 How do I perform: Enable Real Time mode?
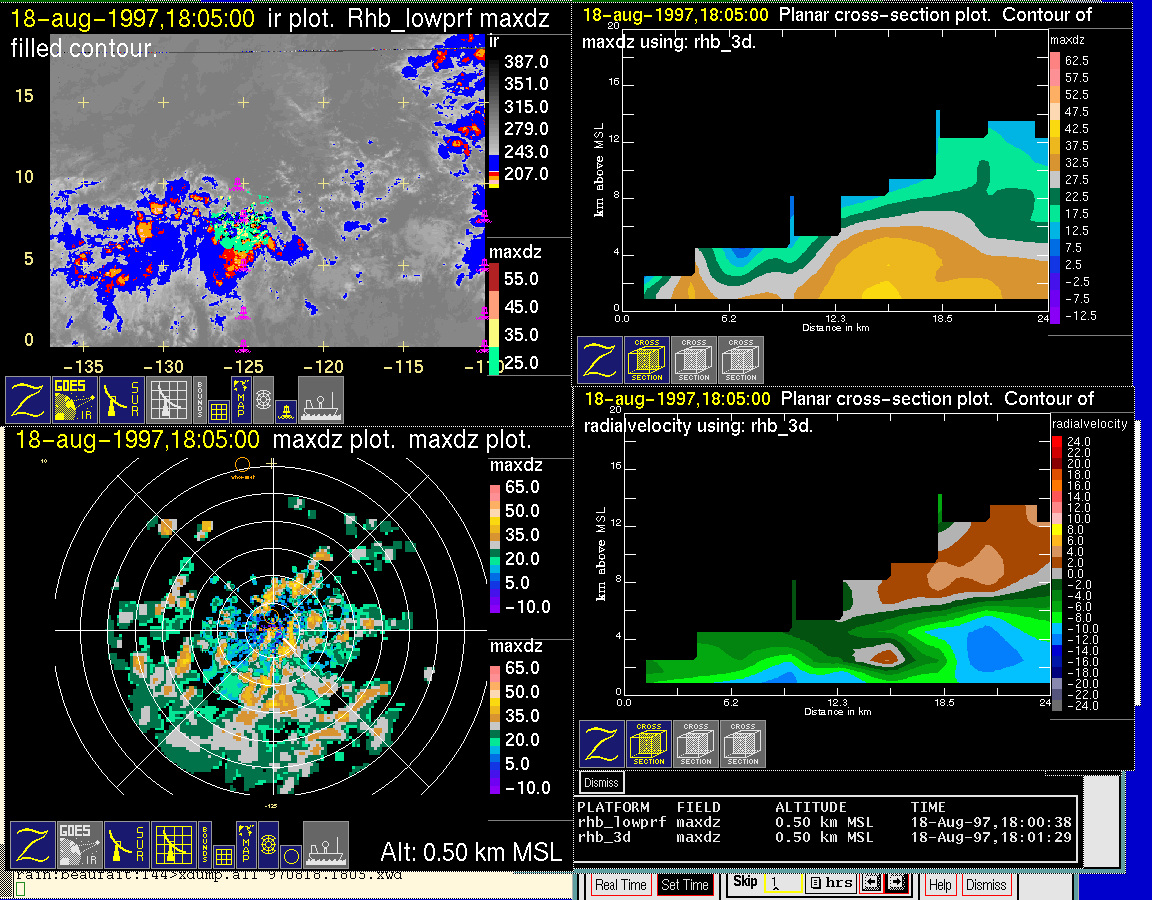click(x=620, y=885)
